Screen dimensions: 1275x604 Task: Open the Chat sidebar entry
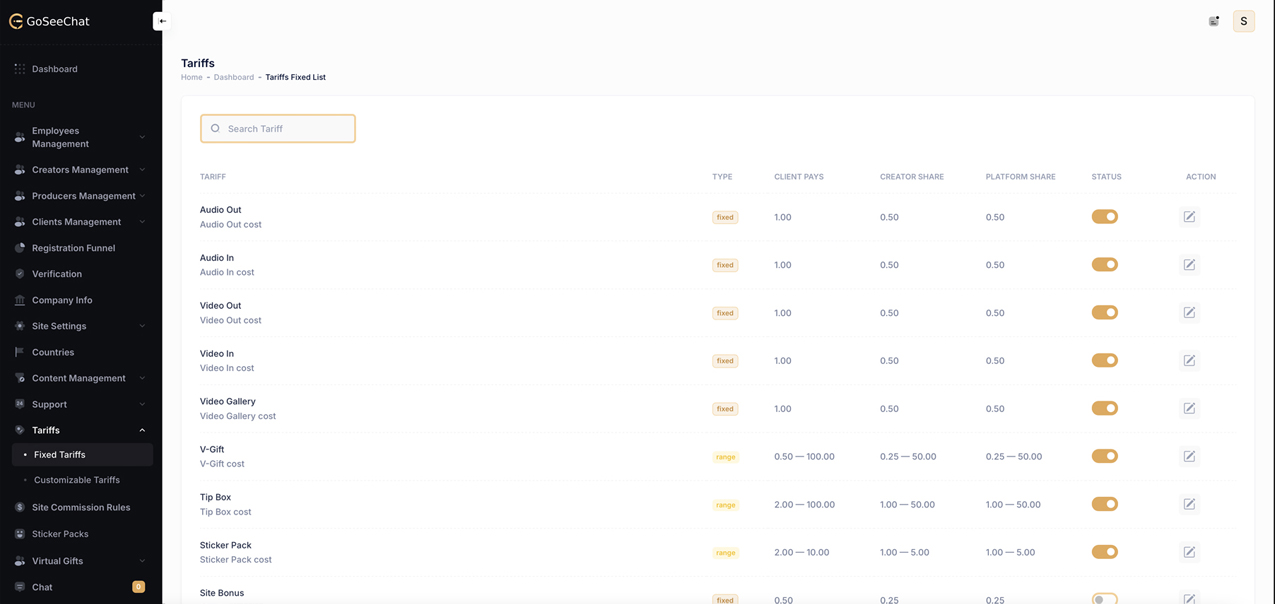click(81, 587)
